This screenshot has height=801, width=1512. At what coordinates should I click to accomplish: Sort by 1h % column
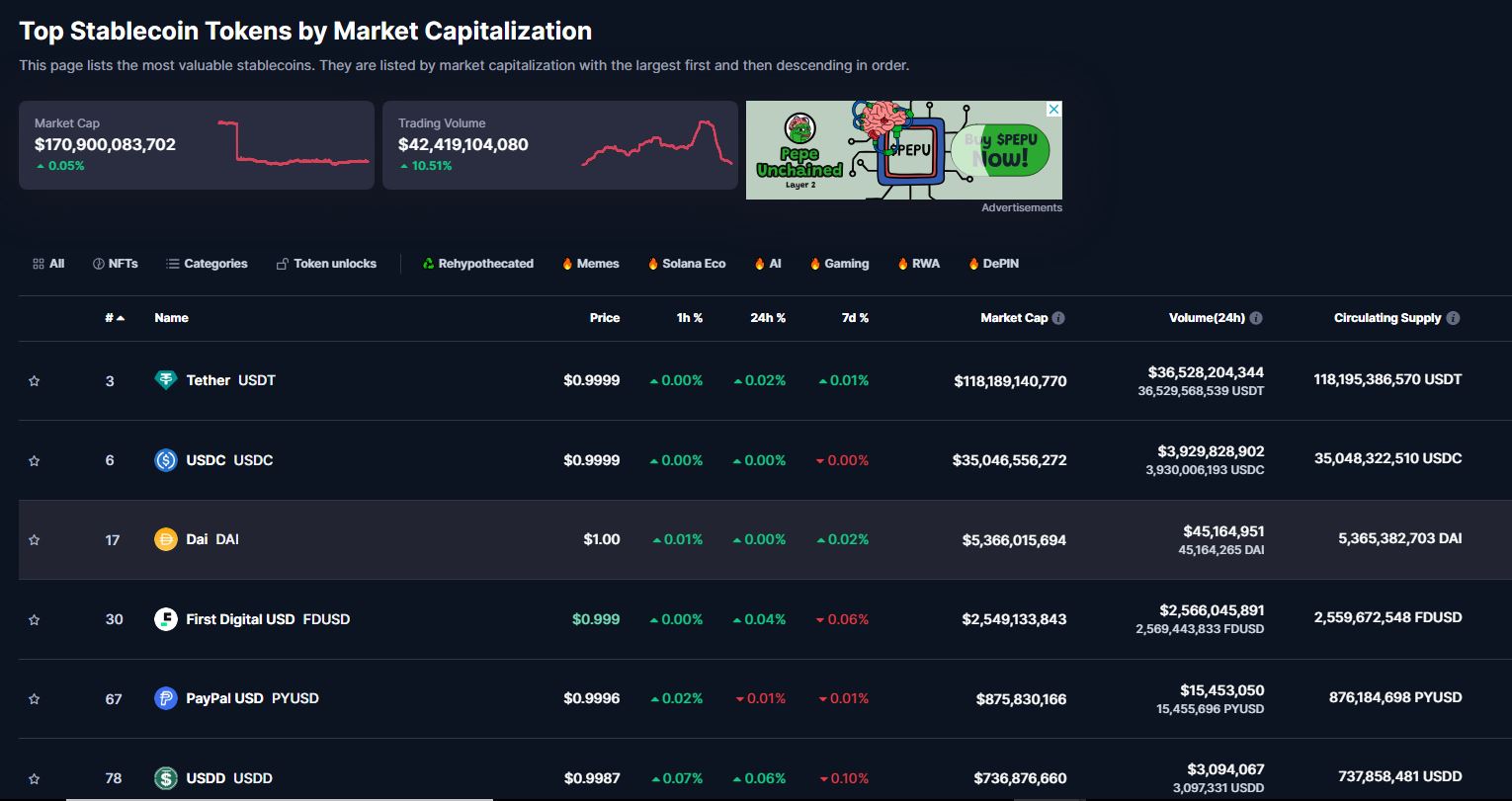tap(689, 318)
